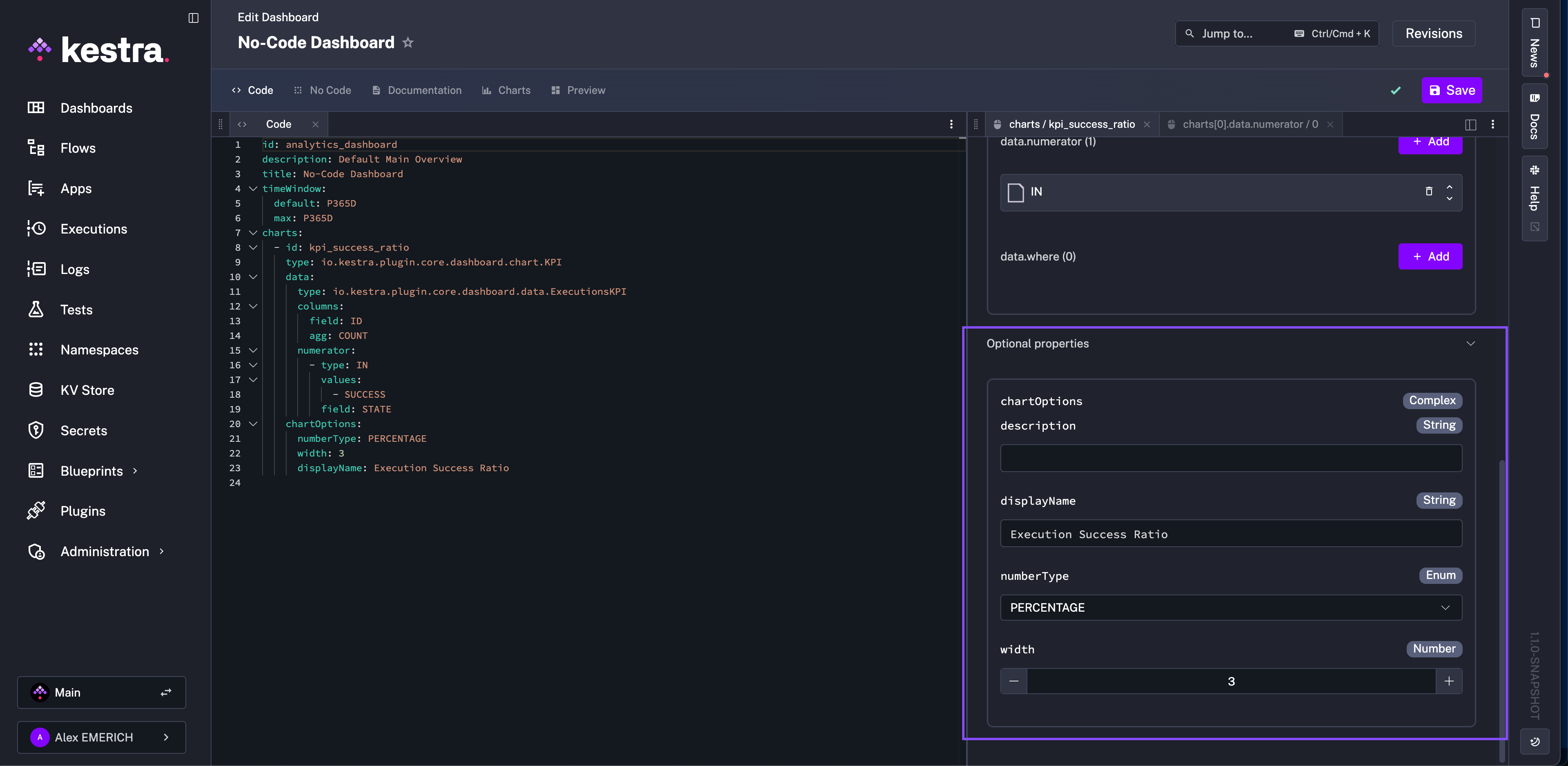Open the Preview tab
The image size is (1568, 766).
[578, 90]
